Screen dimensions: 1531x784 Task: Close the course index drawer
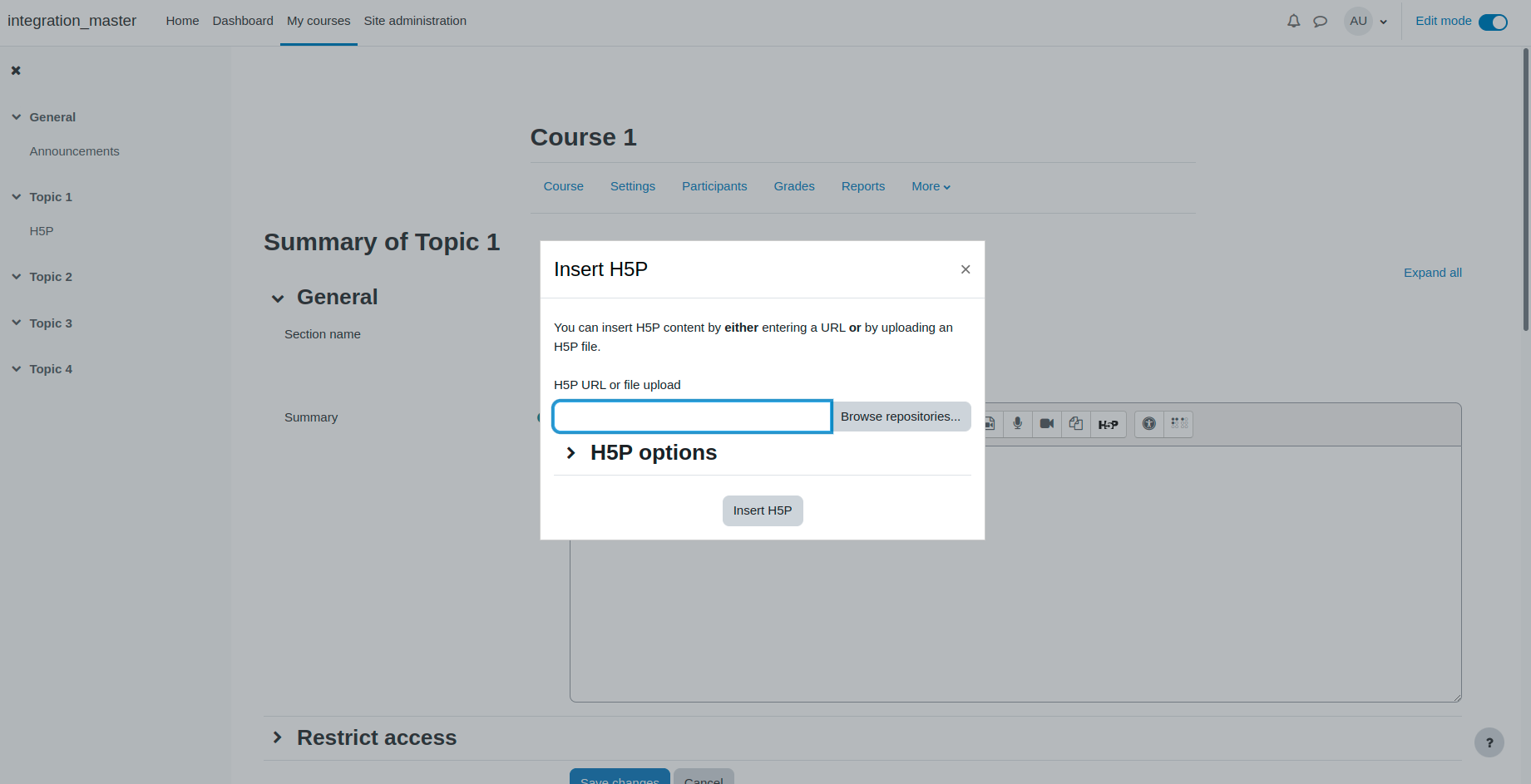(16, 71)
